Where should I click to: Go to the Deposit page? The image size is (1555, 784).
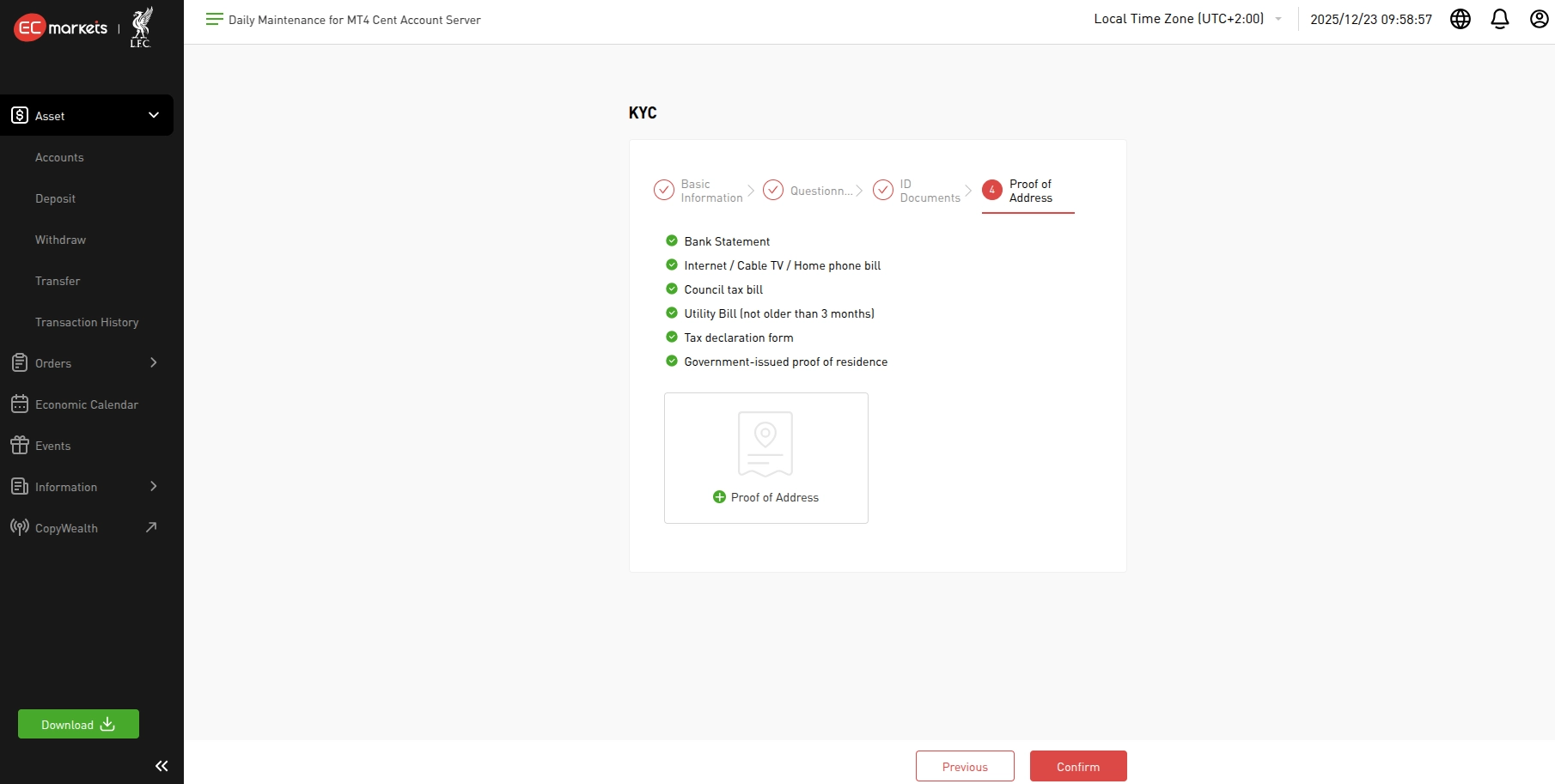[55, 198]
